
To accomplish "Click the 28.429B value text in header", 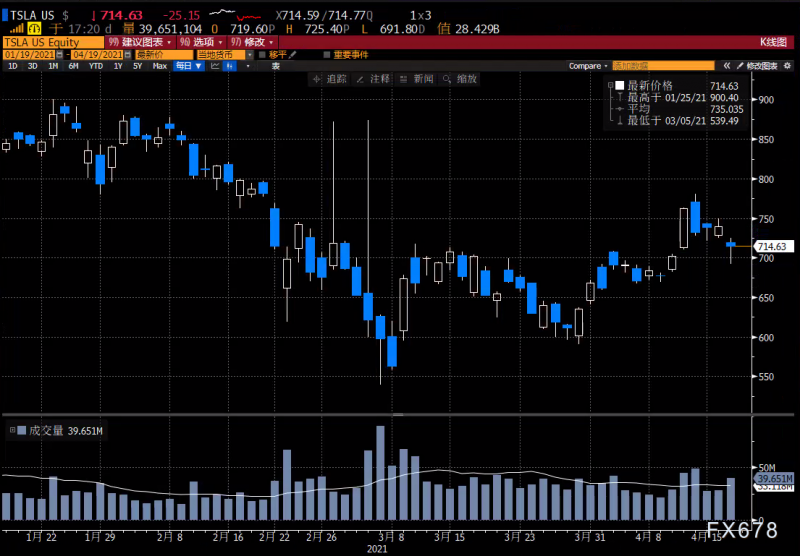I will coord(477,29).
